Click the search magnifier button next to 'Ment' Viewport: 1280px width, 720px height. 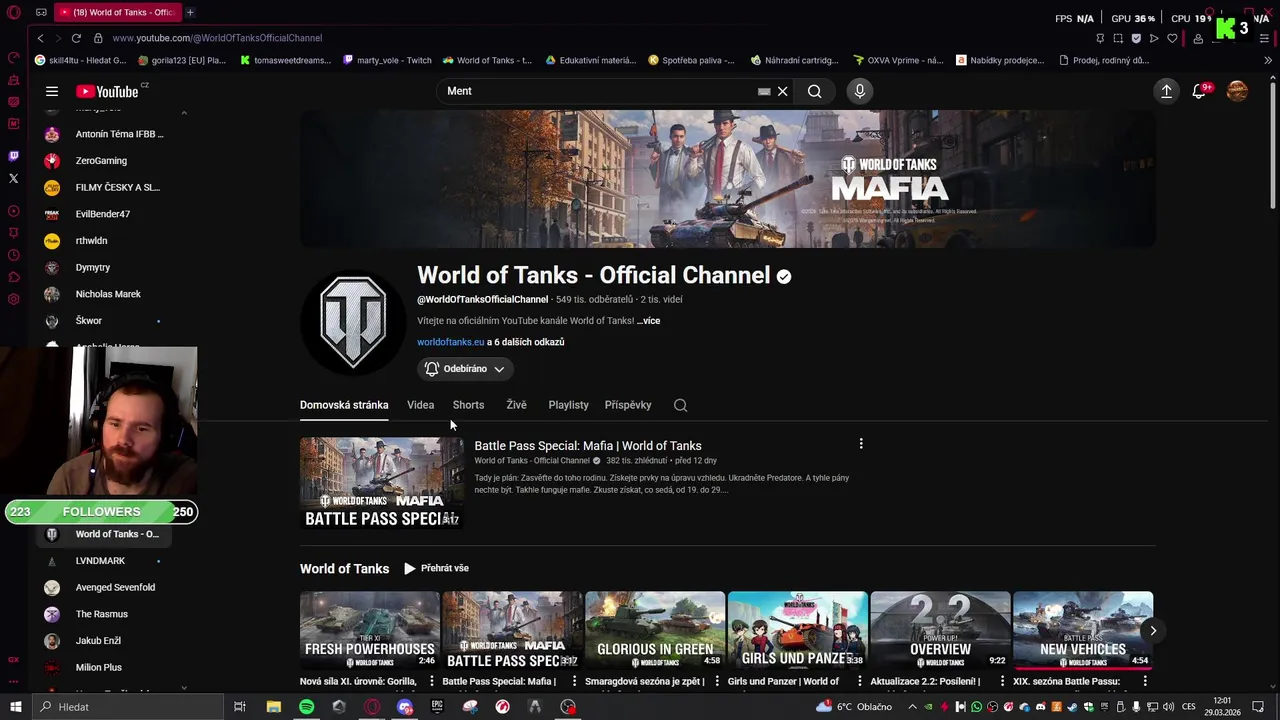coord(815,91)
